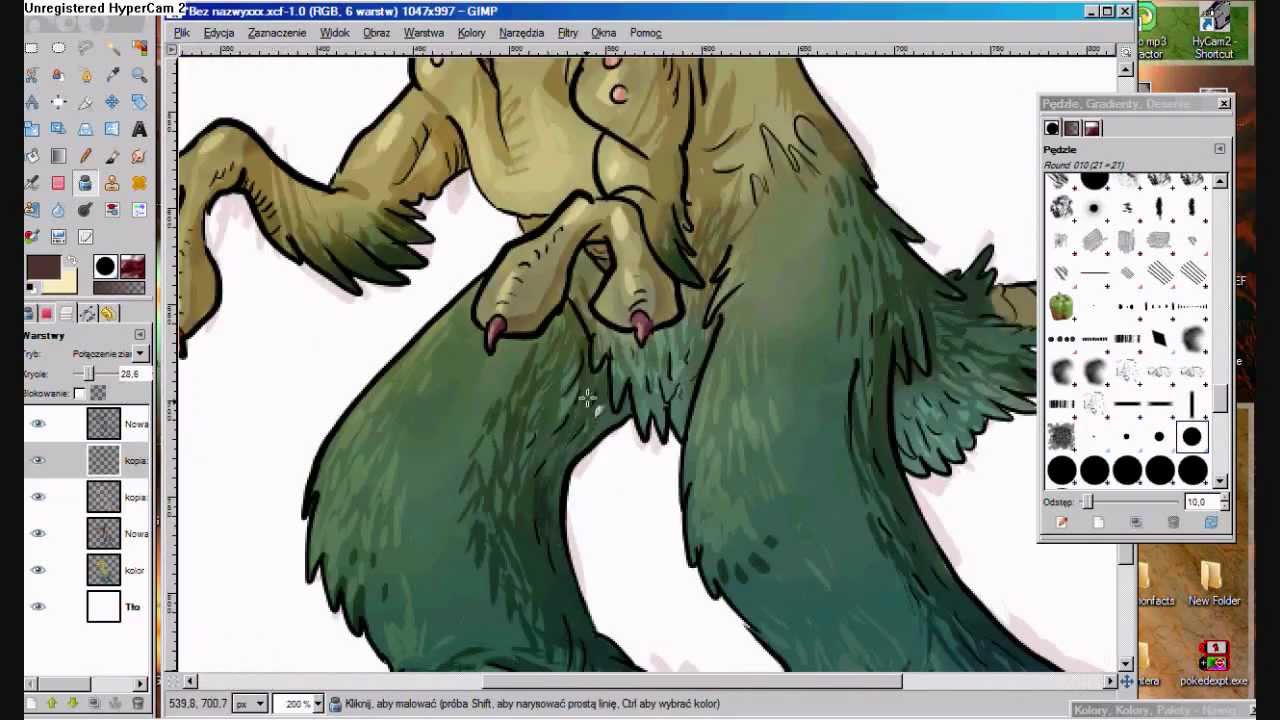This screenshot has width=1280, height=720.
Task: Select the Paths tool
Action: pyautogui.click(x=85, y=75)
